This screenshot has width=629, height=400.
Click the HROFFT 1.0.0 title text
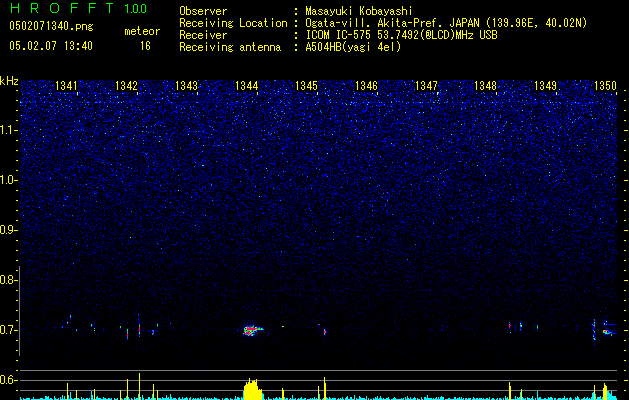[78, 8]
